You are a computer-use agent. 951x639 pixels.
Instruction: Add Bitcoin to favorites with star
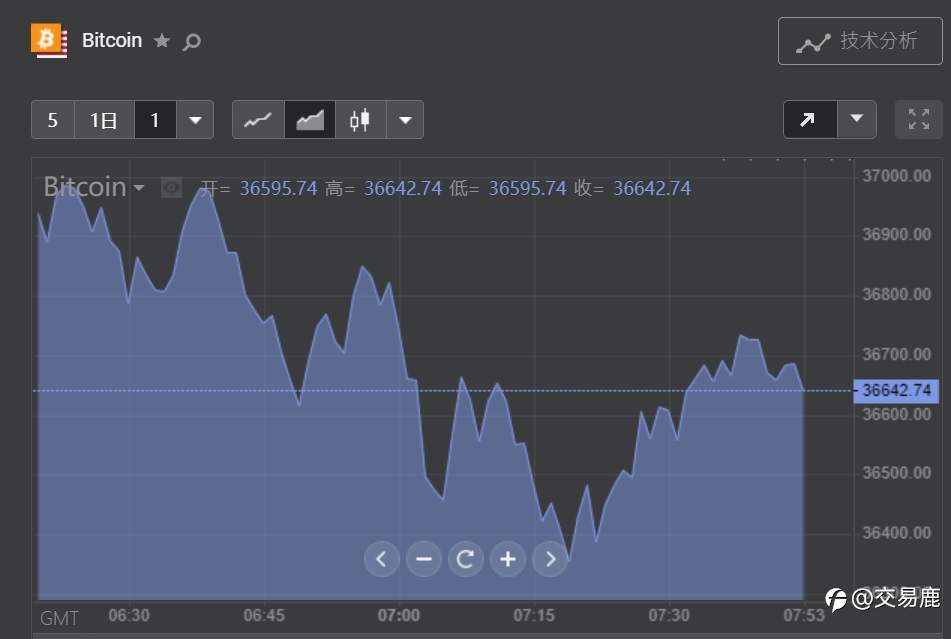click(161, 41)
